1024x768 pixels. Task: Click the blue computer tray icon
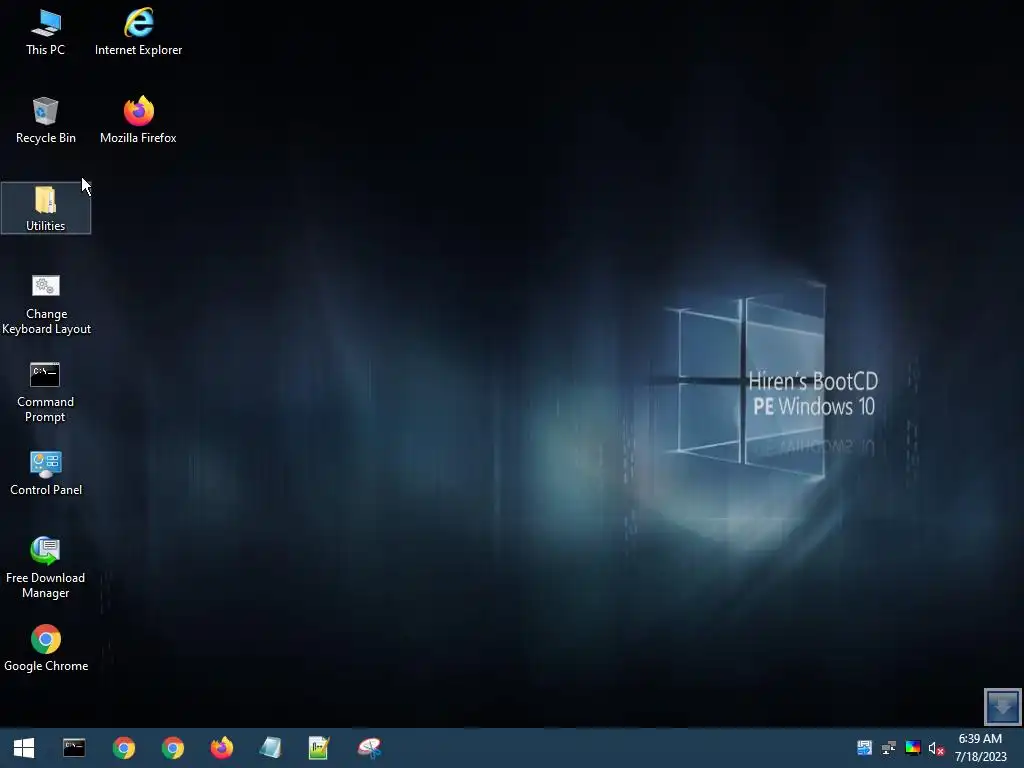(865, 748)
